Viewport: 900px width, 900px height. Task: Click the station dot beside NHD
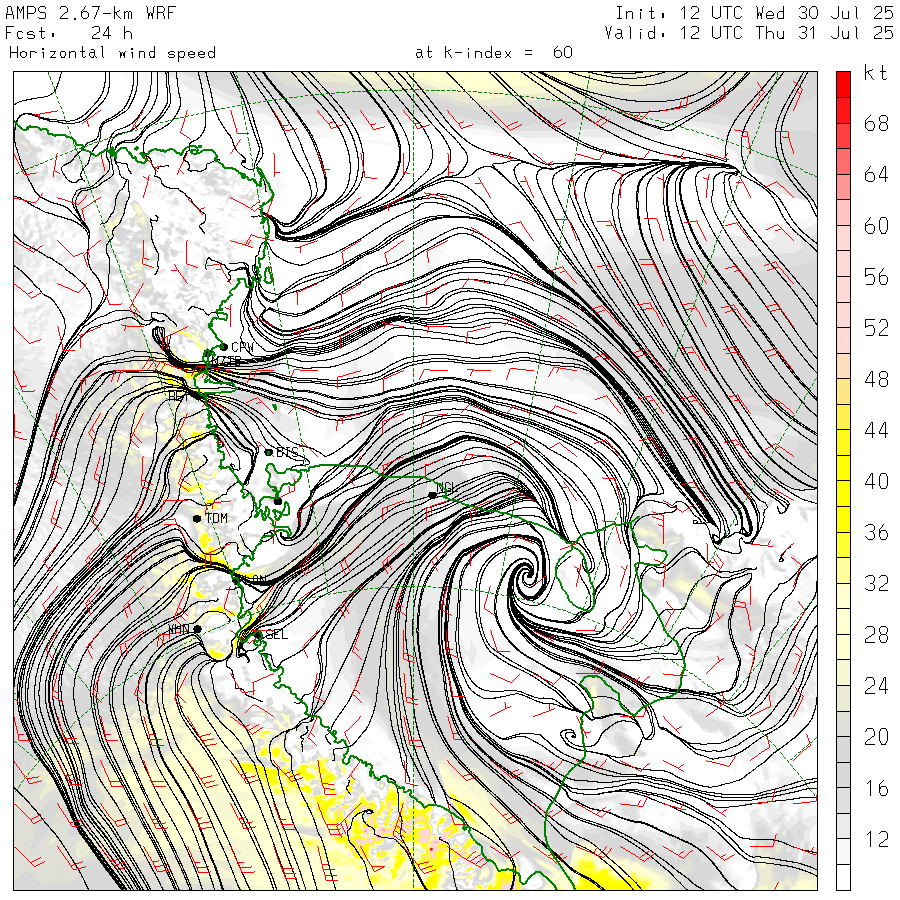click(x=197, y=629)
